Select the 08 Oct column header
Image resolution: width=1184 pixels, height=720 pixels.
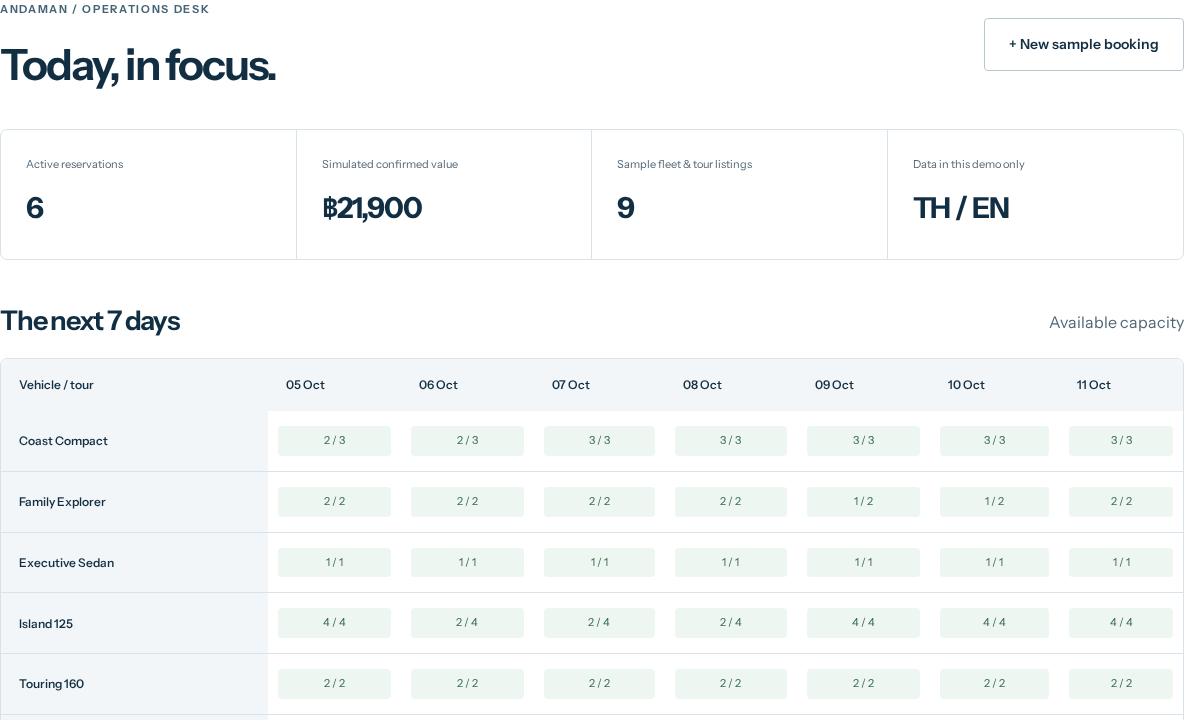pyautogui.click(x=701, y=385)
